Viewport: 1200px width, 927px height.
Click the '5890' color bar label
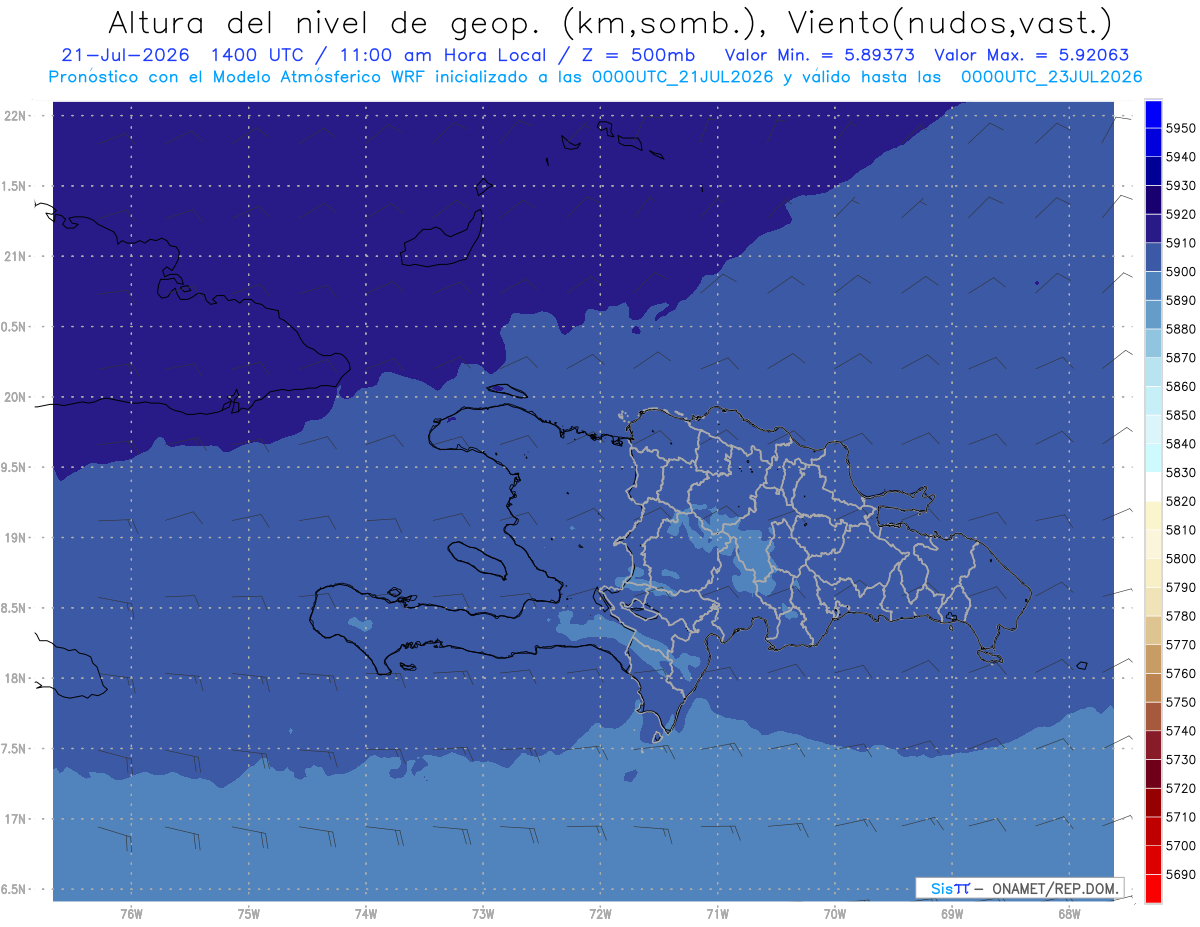coord(1180,301)
